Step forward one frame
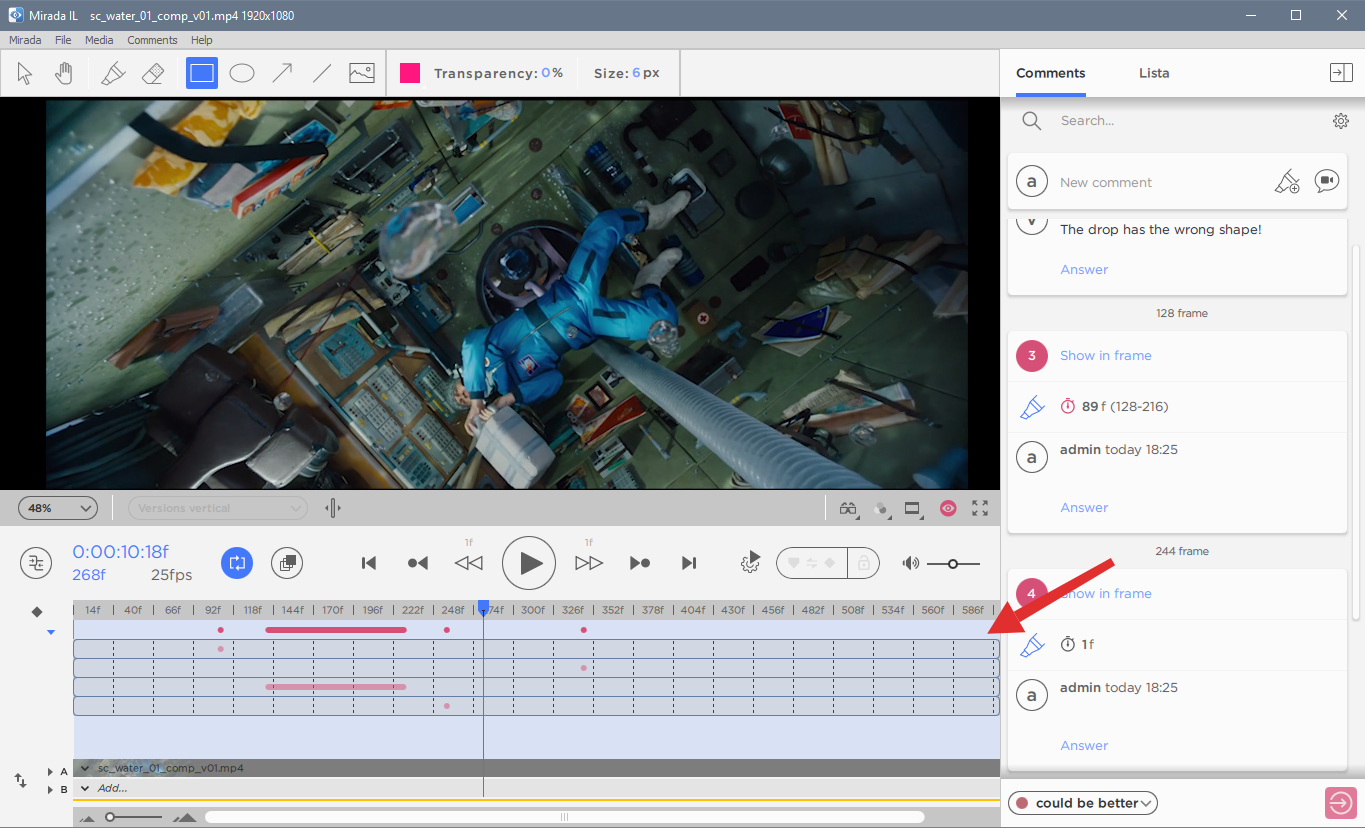The width and height of the screenshot is (1365, 828). (589, 563)
